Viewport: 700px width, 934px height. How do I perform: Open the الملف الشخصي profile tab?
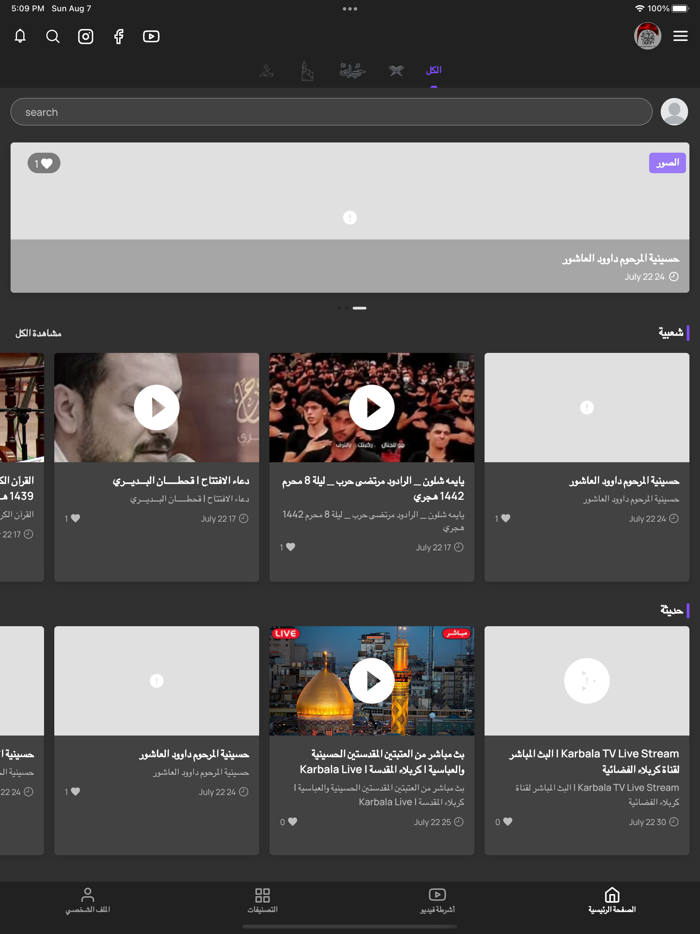pos(88,900)
